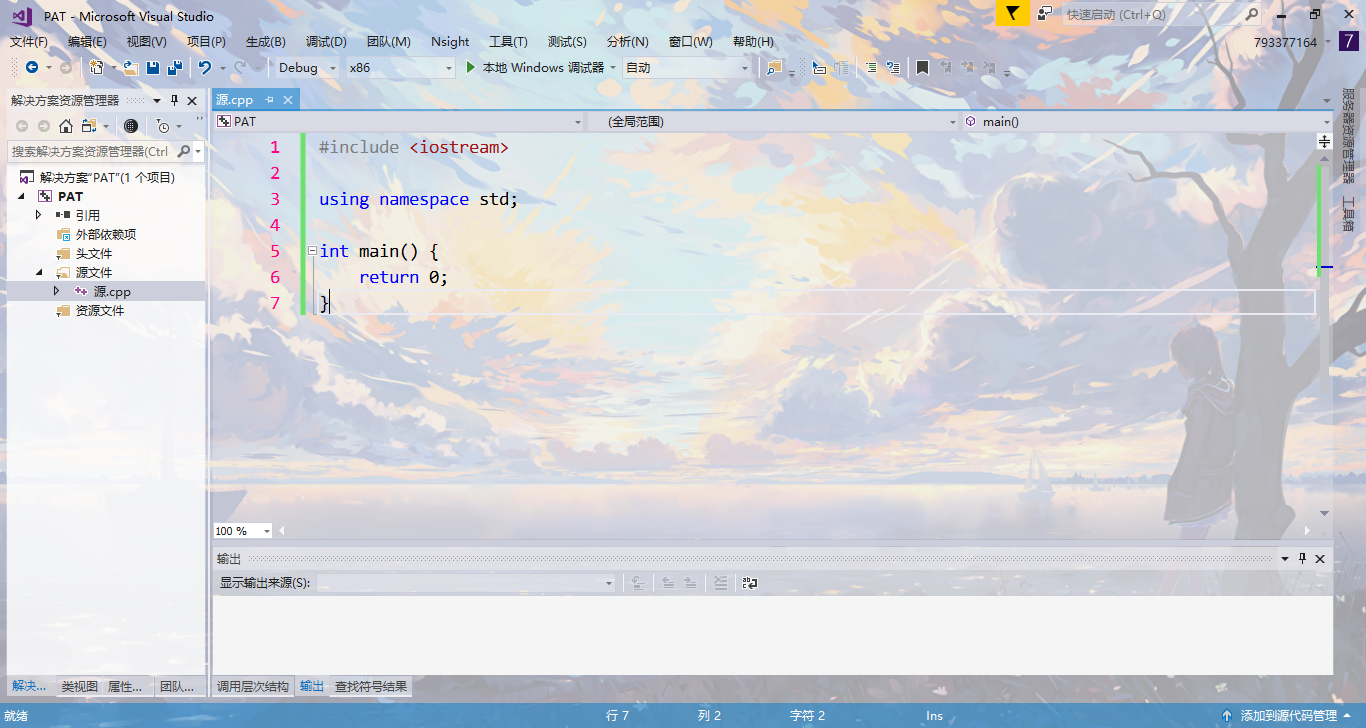
Task: Toggle bookmark using the bookmark icon
Action: (922, 67)
